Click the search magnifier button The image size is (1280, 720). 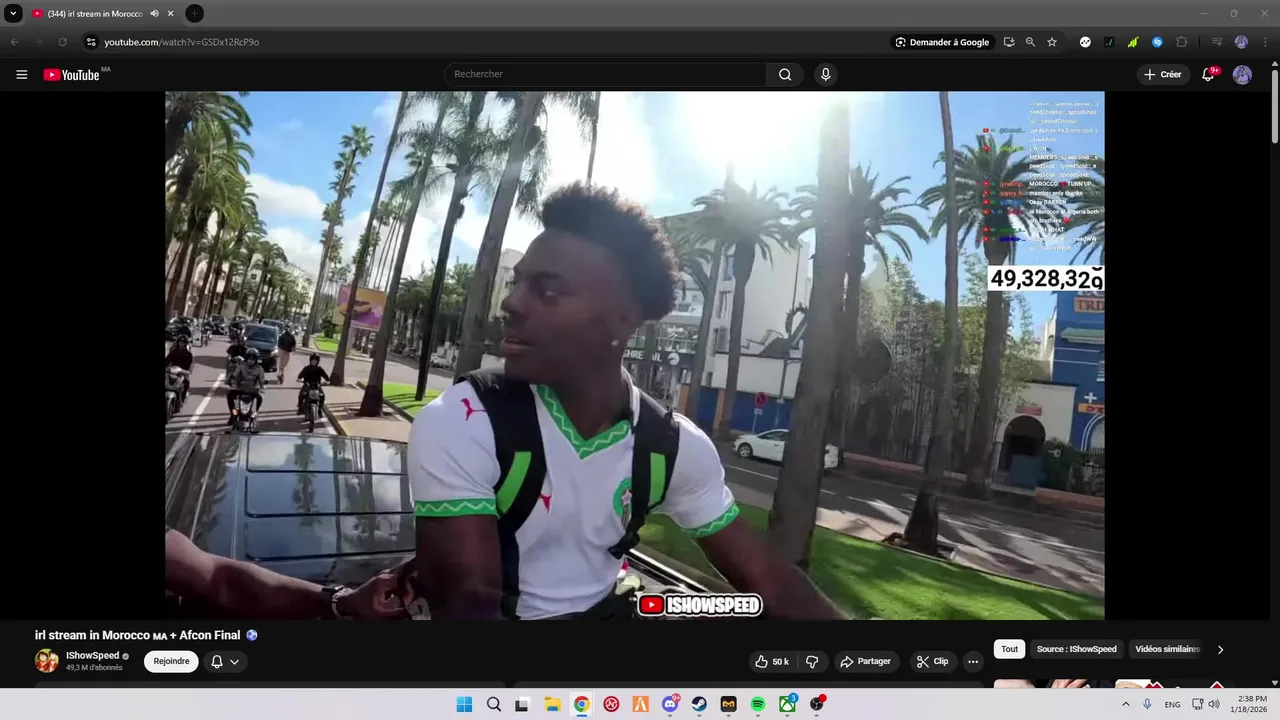click(x=785, y=75)
